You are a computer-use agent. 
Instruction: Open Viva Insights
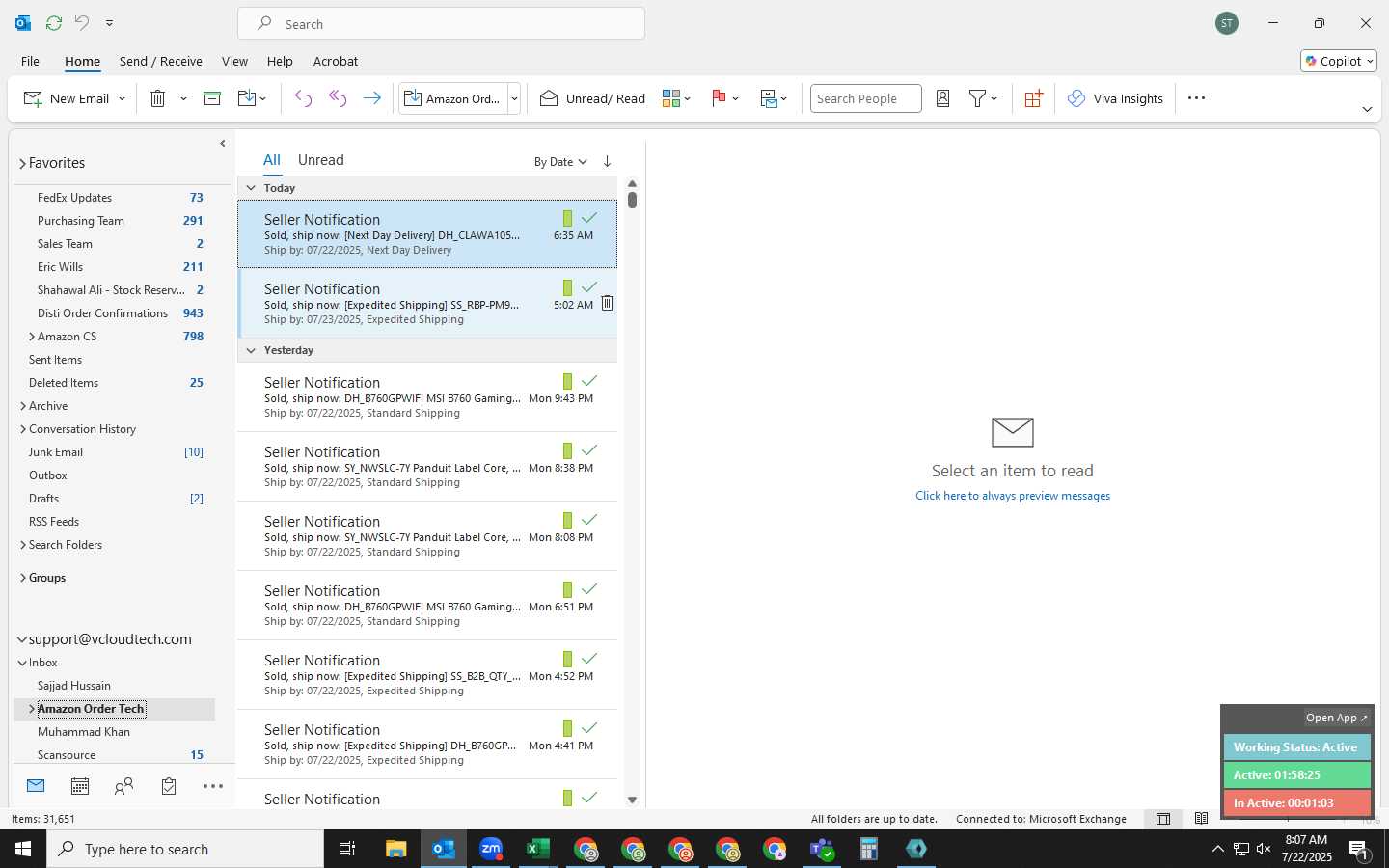1115,98
